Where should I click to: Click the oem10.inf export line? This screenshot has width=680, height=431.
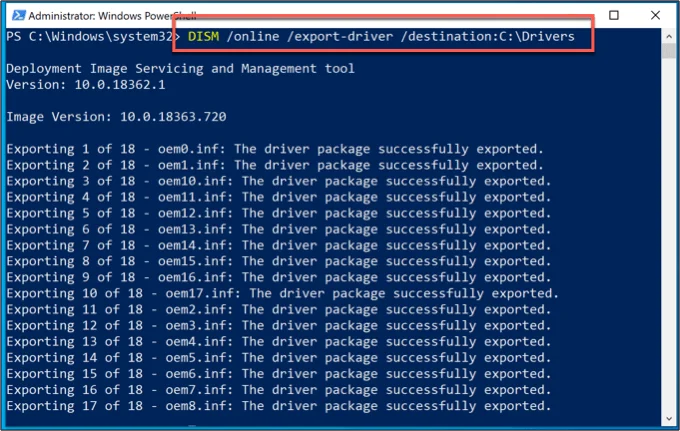(278, 181)
